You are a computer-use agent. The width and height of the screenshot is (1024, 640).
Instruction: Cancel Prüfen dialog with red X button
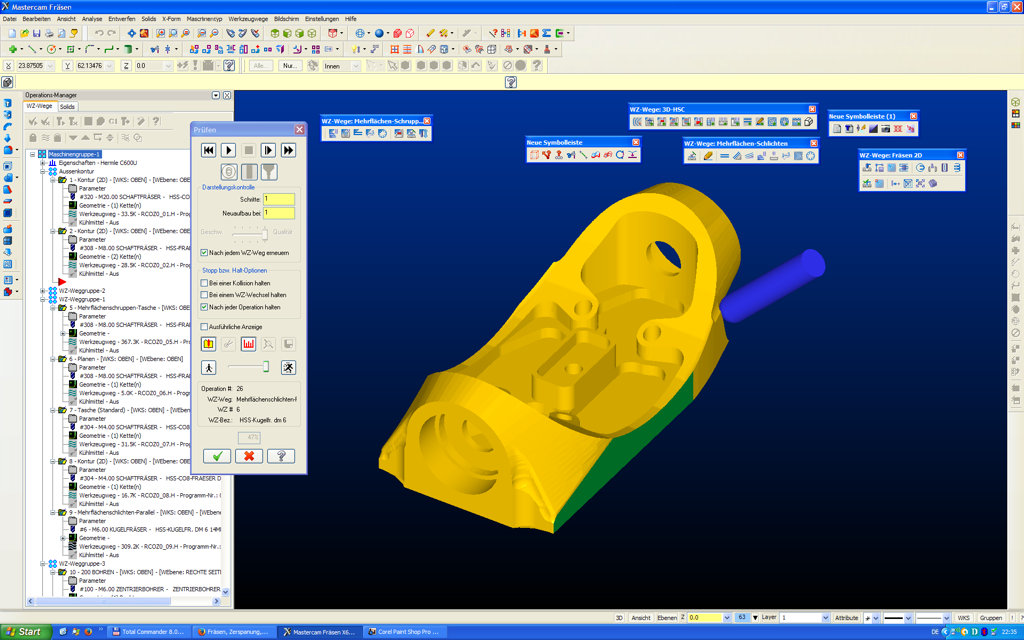click(x=249, y=456)
